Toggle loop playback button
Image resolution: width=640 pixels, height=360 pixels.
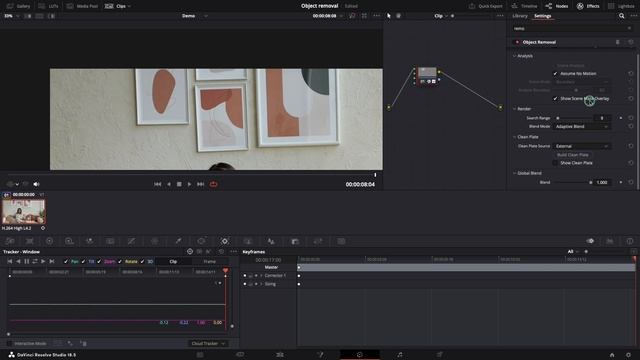coord(213,184)
